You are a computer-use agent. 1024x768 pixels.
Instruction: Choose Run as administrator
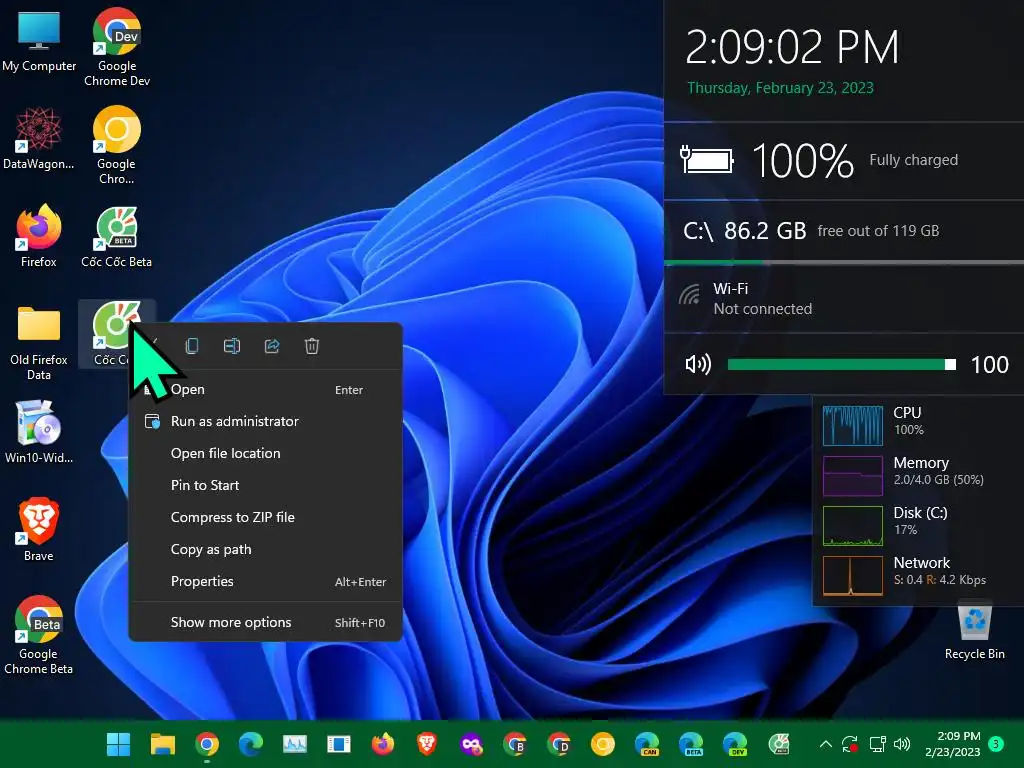pos(265,421)
